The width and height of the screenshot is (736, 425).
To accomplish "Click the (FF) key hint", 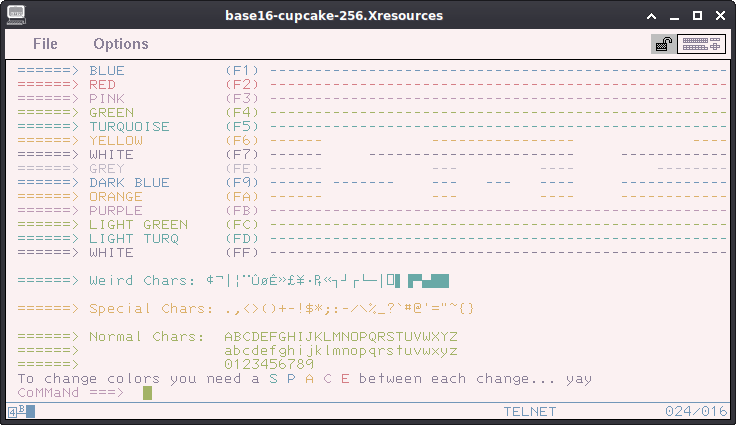I will point(242,253).
